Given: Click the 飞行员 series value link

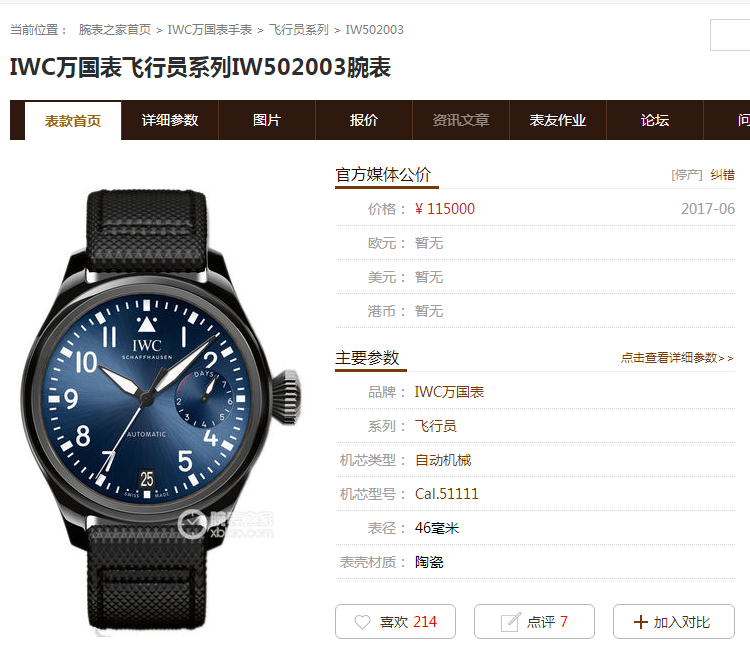Looking at the screenshot, I should [x=435, y=426].
